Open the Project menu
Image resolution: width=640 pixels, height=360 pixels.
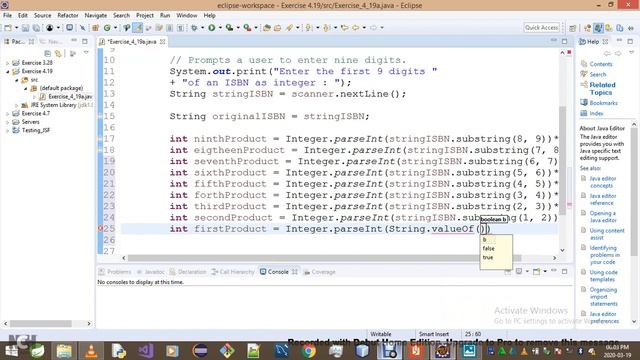click(145, 16)
